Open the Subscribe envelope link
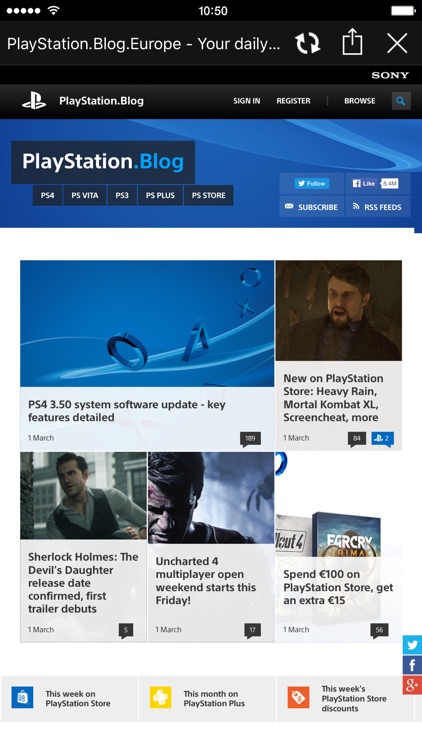422x750 pixels. (x=311, y=207)
